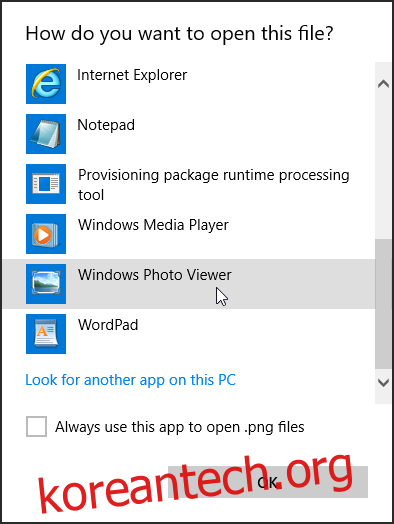The width and height of the screenshot is (394, 524).
Task: Confirm selection with the OK button
Action: tap(268, 482)
